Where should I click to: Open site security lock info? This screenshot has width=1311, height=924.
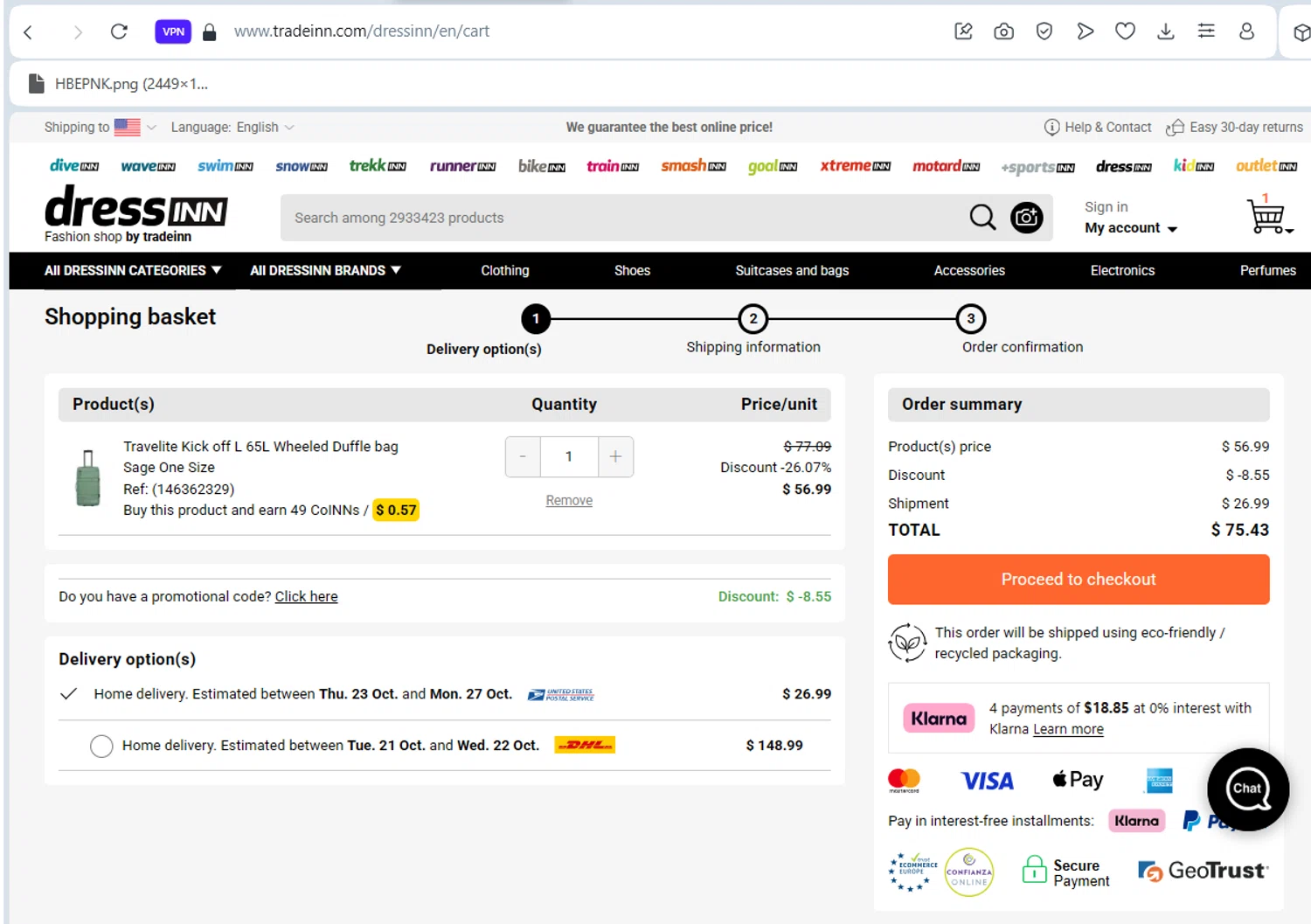pos(209,32)
